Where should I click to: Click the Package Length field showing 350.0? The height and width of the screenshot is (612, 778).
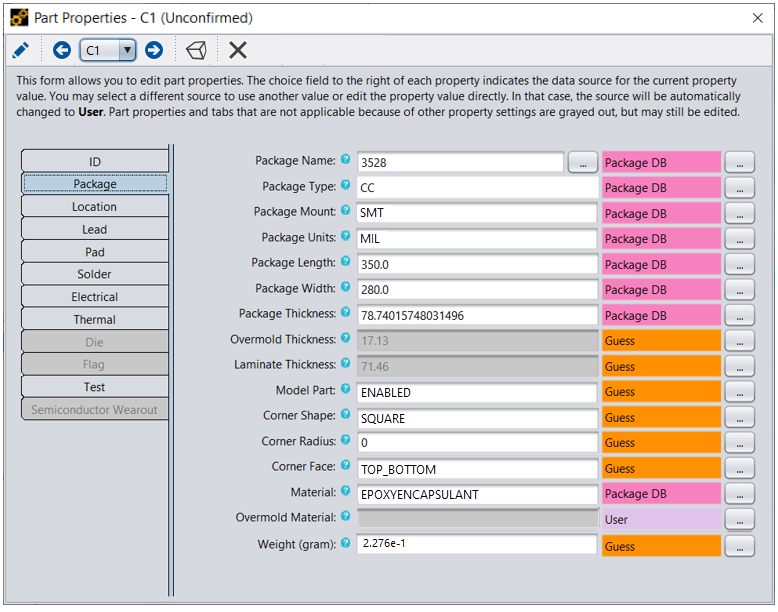(x=477, y=264)
